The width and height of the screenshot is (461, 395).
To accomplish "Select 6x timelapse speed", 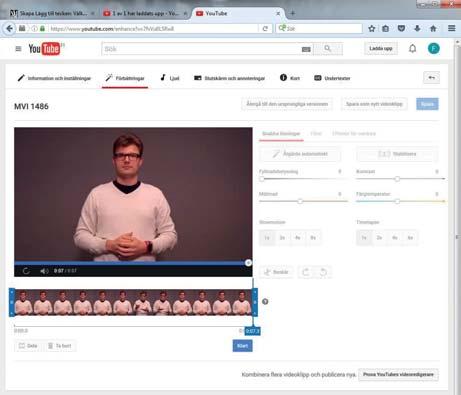I will 410,238.
